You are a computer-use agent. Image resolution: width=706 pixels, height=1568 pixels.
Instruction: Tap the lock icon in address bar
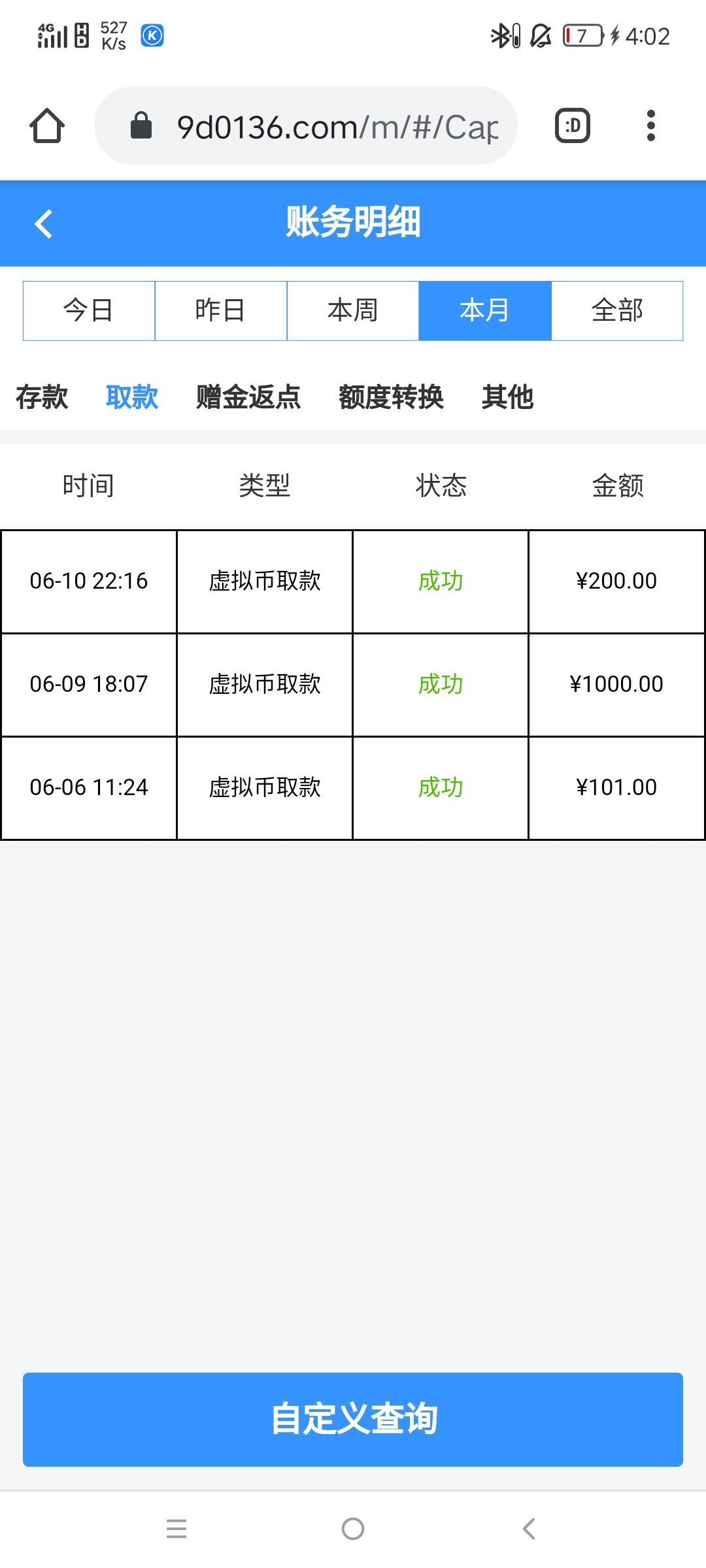pyautogui.click(x=141, y=125)
